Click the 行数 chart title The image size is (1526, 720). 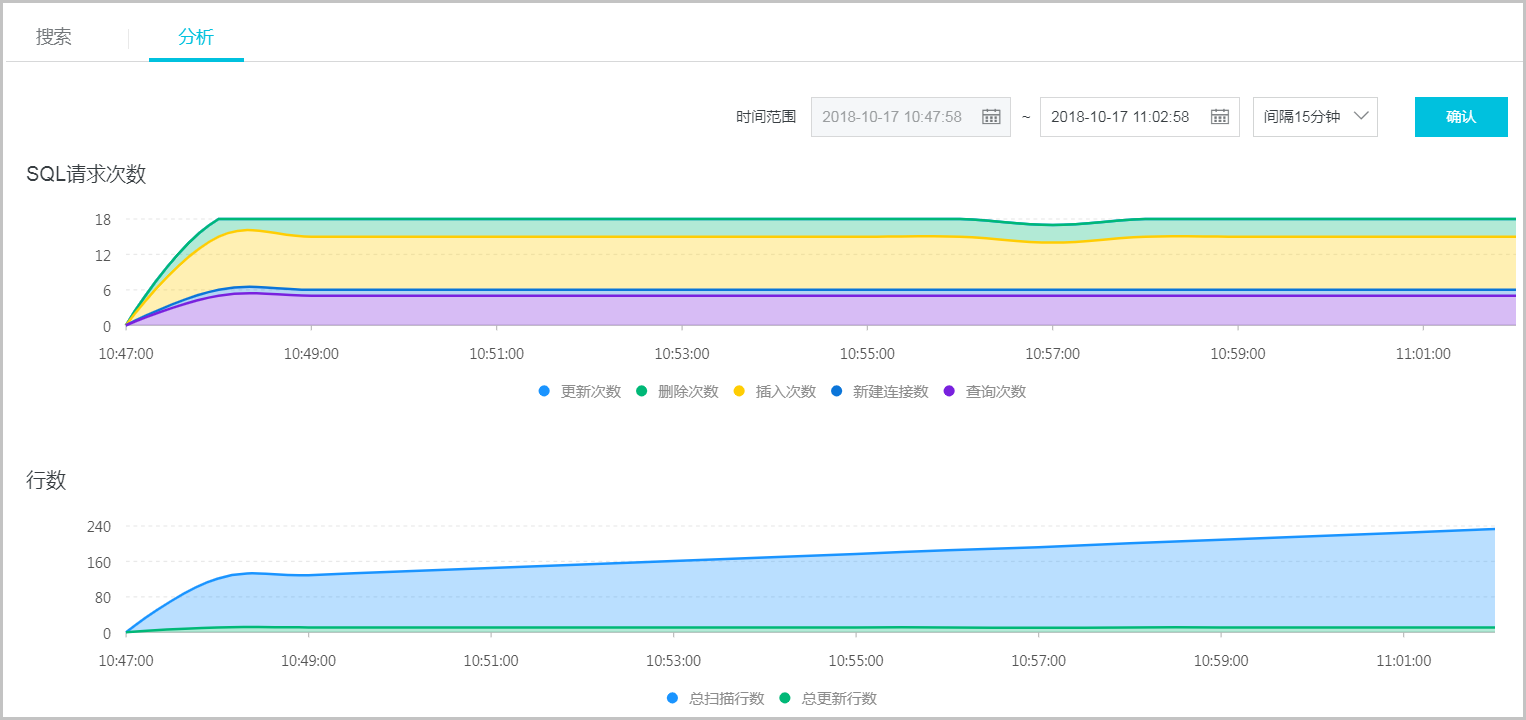tap(46, 480)
